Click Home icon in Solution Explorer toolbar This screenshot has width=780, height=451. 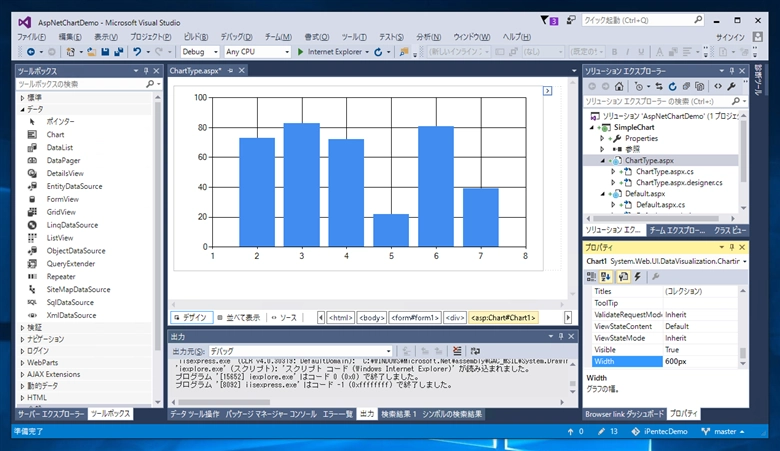(x=619, y=87)
